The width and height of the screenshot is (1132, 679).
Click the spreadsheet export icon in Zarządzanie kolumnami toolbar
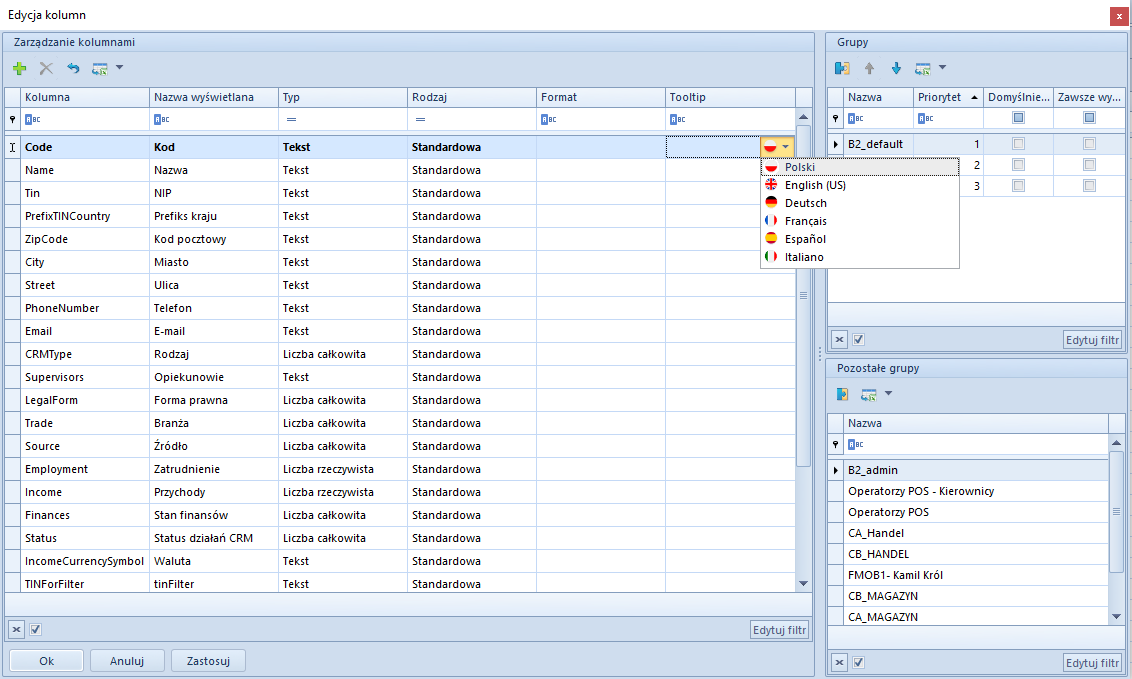(x=100, y=69)
